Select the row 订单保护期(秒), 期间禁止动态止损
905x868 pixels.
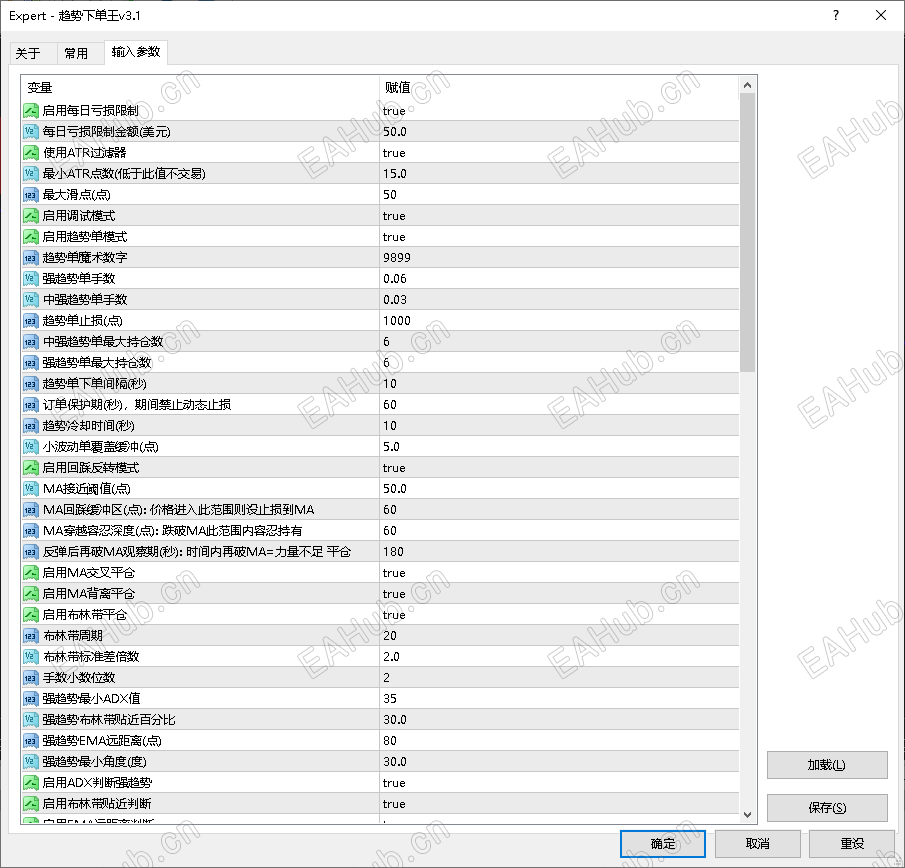click(x=380, y=405)
